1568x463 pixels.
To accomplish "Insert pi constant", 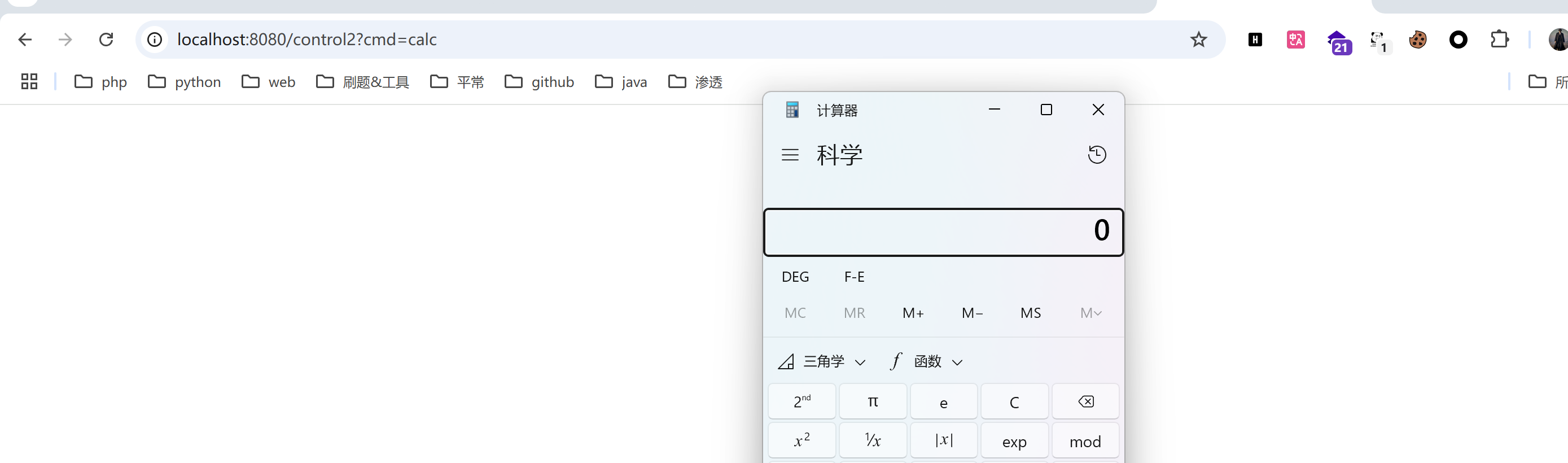I will pos(873,401).
